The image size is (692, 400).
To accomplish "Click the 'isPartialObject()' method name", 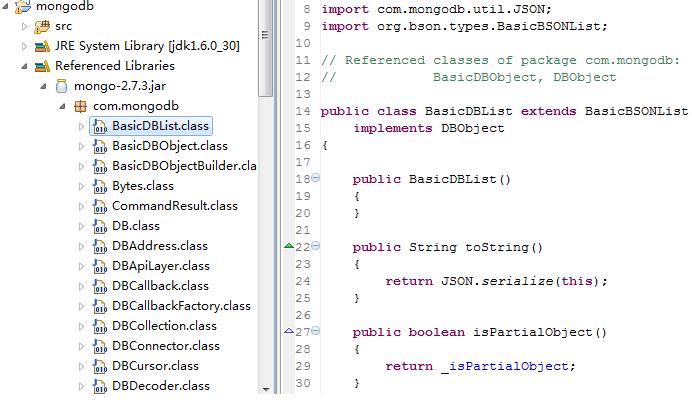I will coord(540,332).
